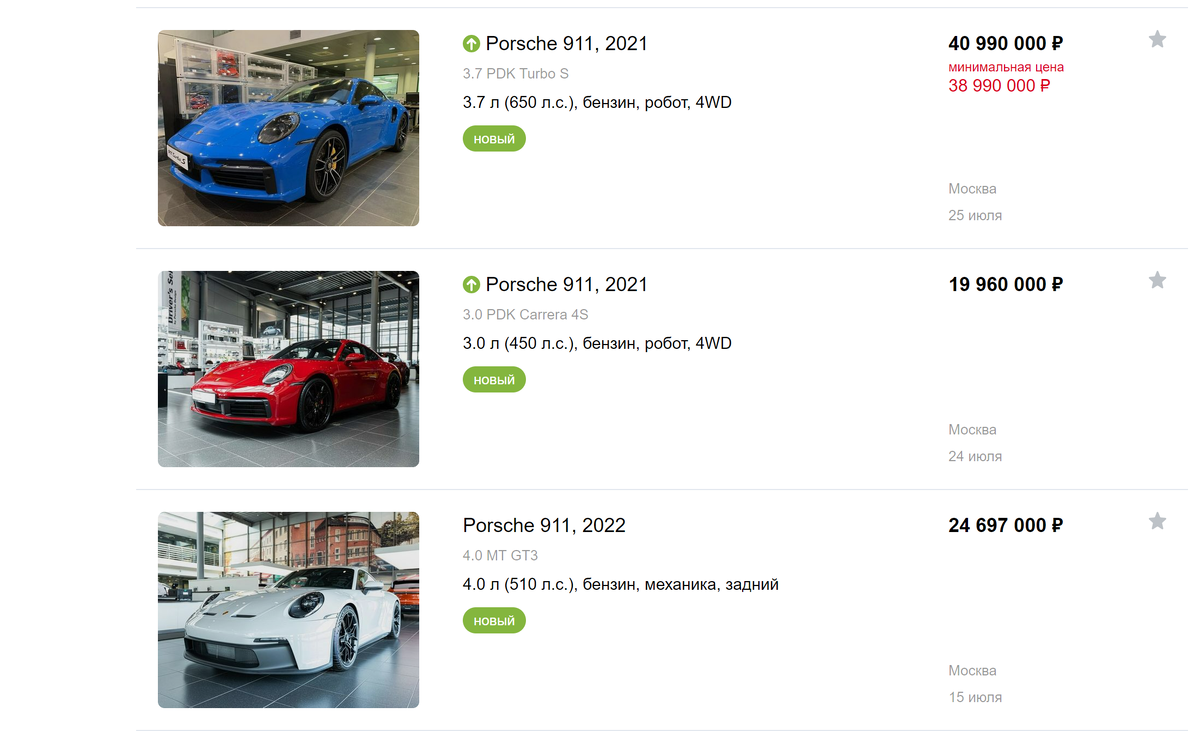Click the 19 960 000 ₽ price

[1005, 285]
